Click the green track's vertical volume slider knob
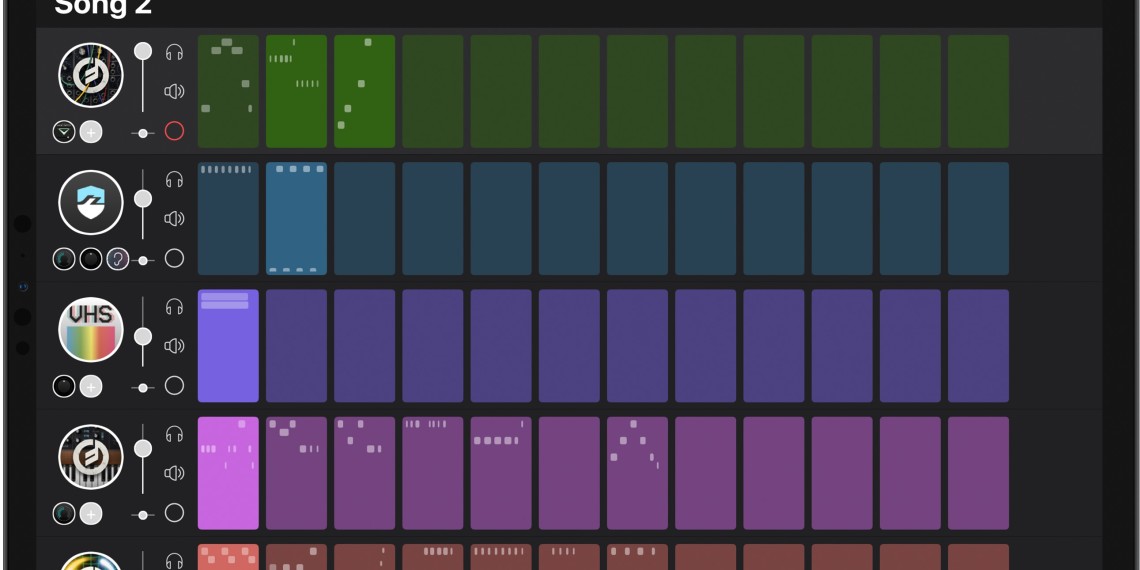 (x=143, y=51)
